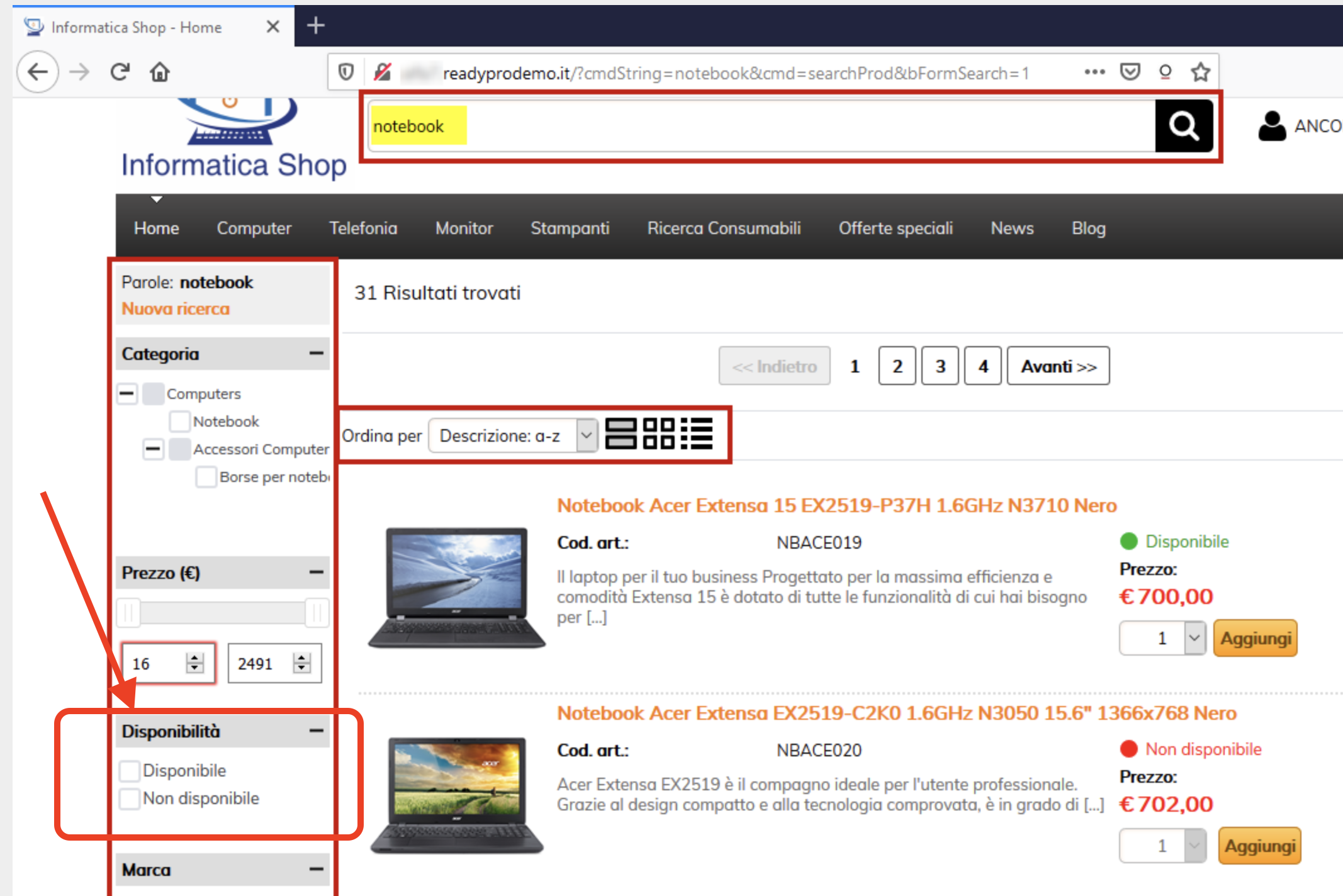Screen dimensions: 1343x896
Task: Open the Telefonia menu item
Action: 363,228
